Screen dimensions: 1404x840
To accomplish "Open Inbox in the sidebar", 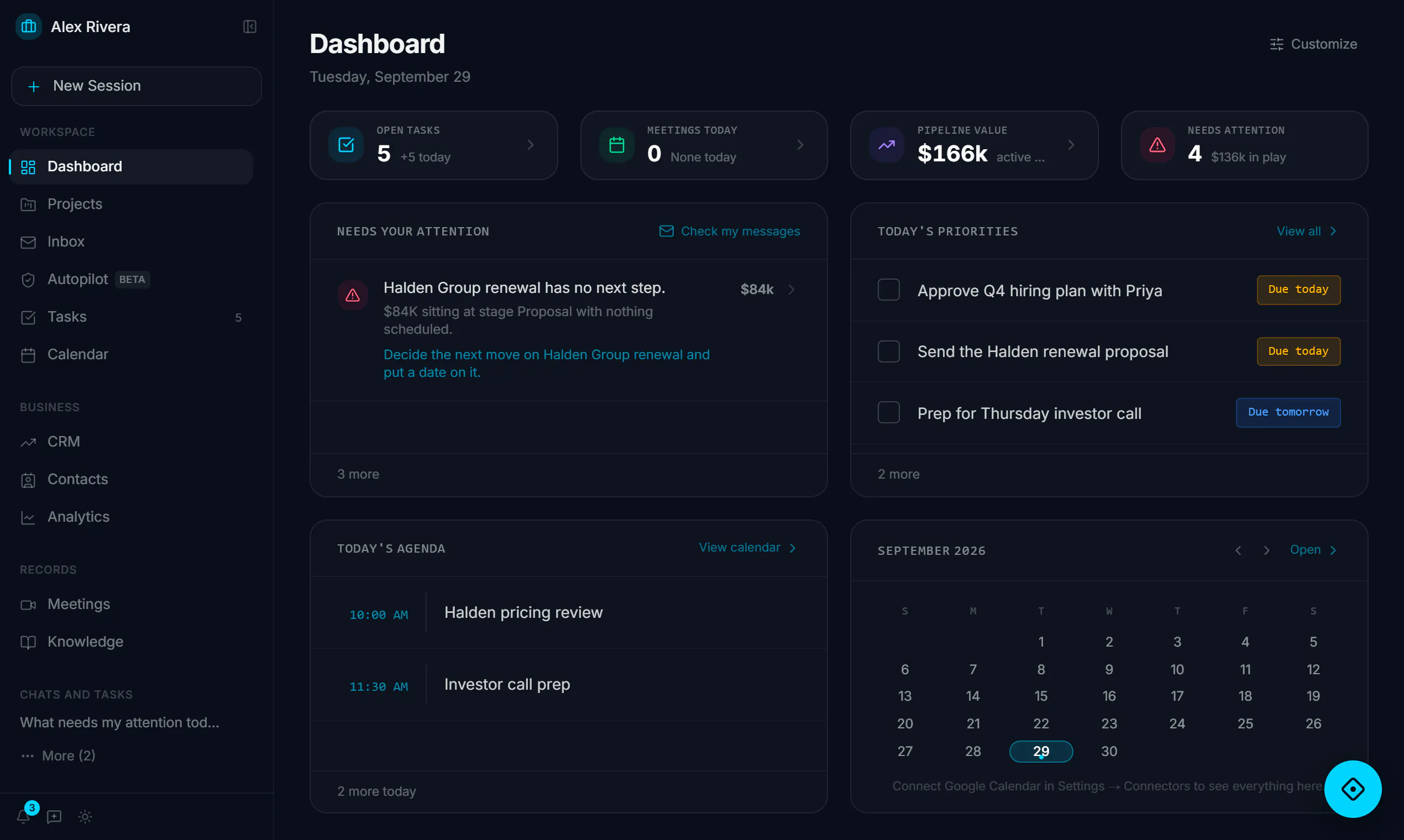I will click(x=132, y=242).
